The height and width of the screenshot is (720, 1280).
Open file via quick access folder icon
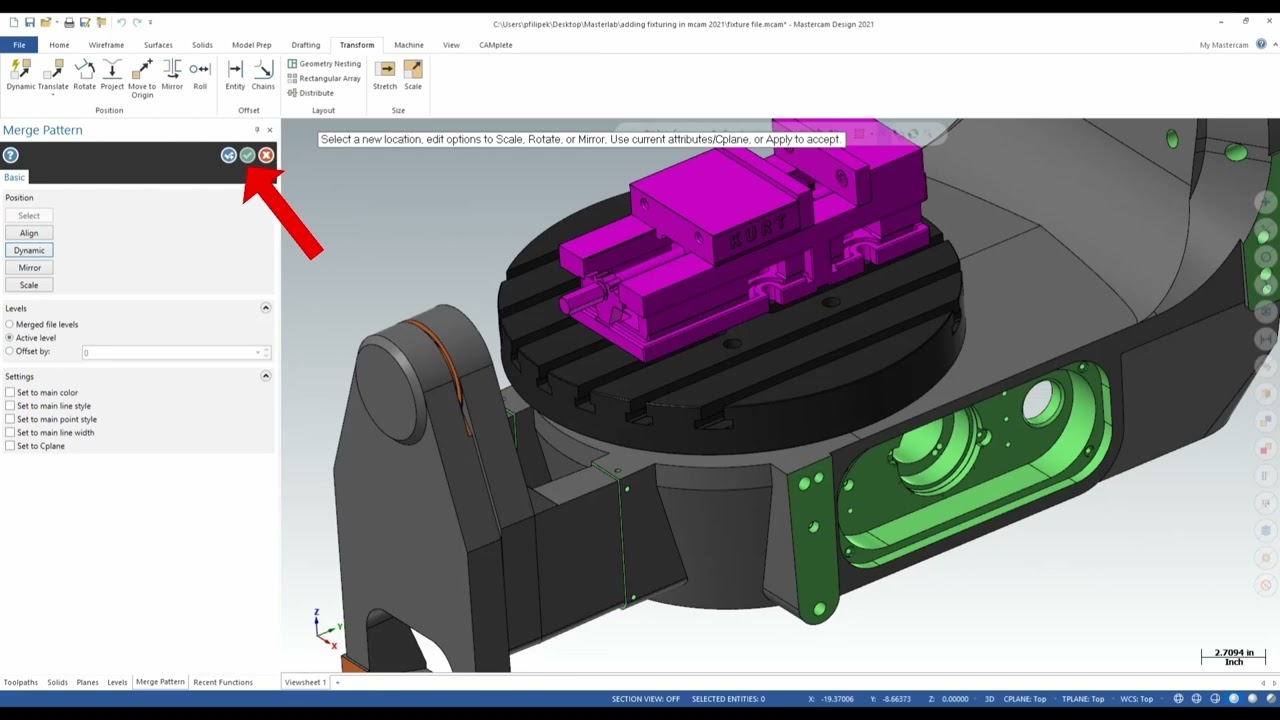point(46,22)
